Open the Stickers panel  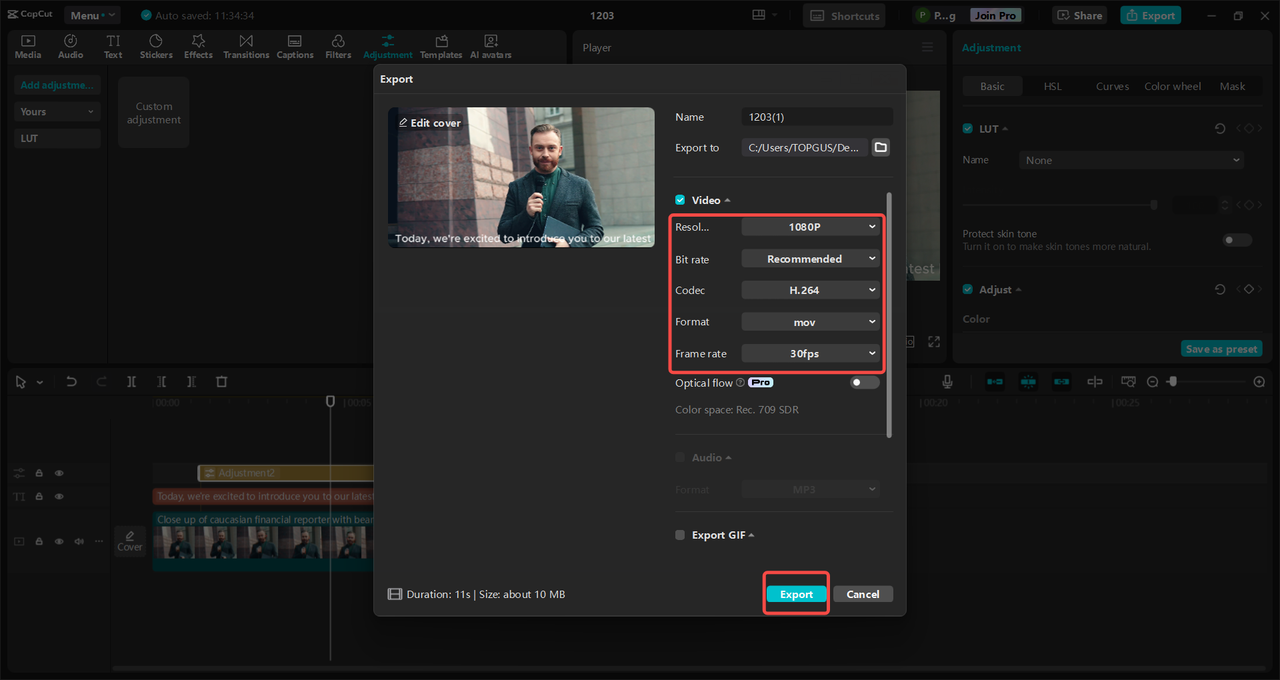tap(156, 46)
